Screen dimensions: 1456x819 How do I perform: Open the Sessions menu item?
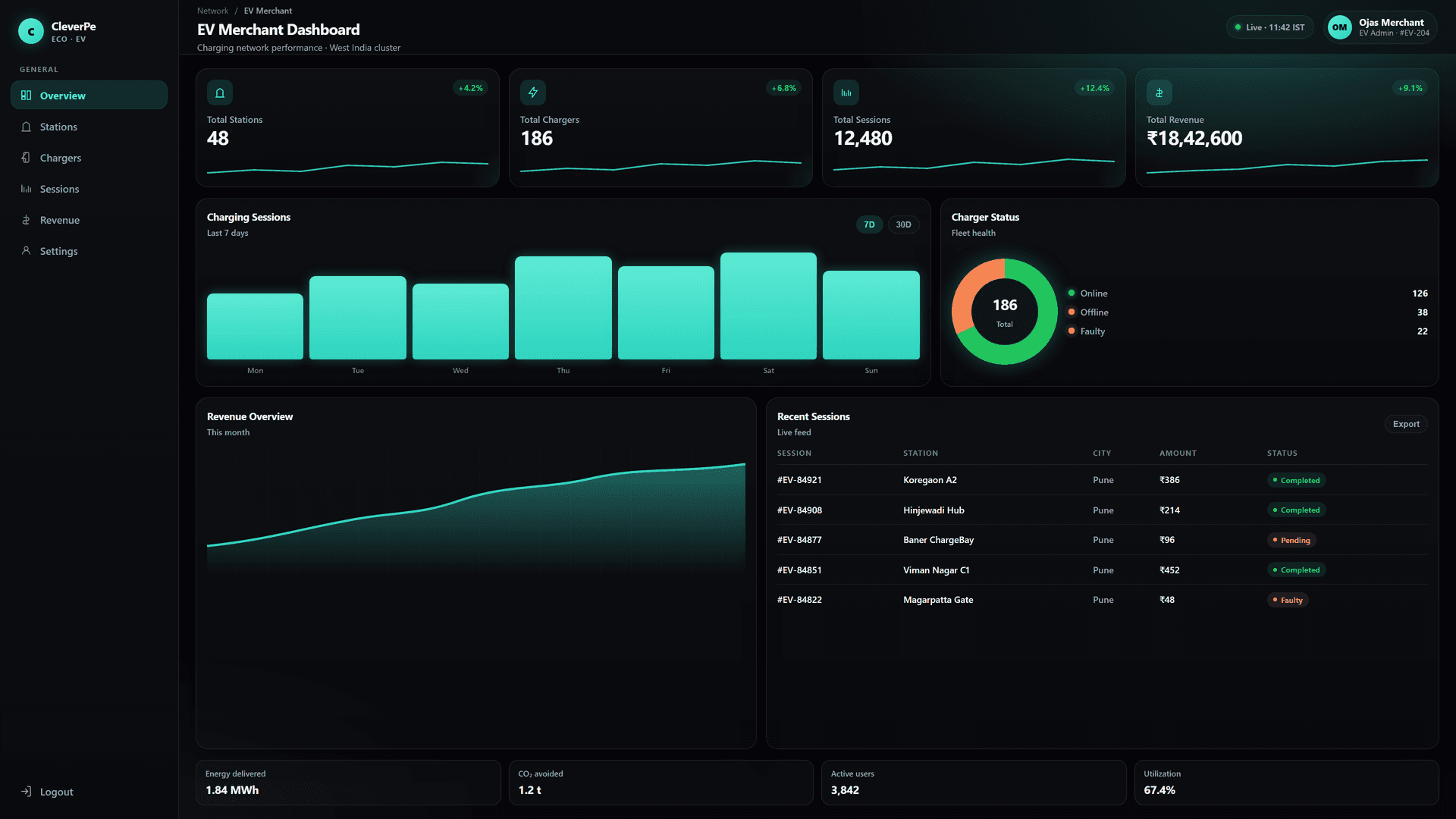point(89,189)
